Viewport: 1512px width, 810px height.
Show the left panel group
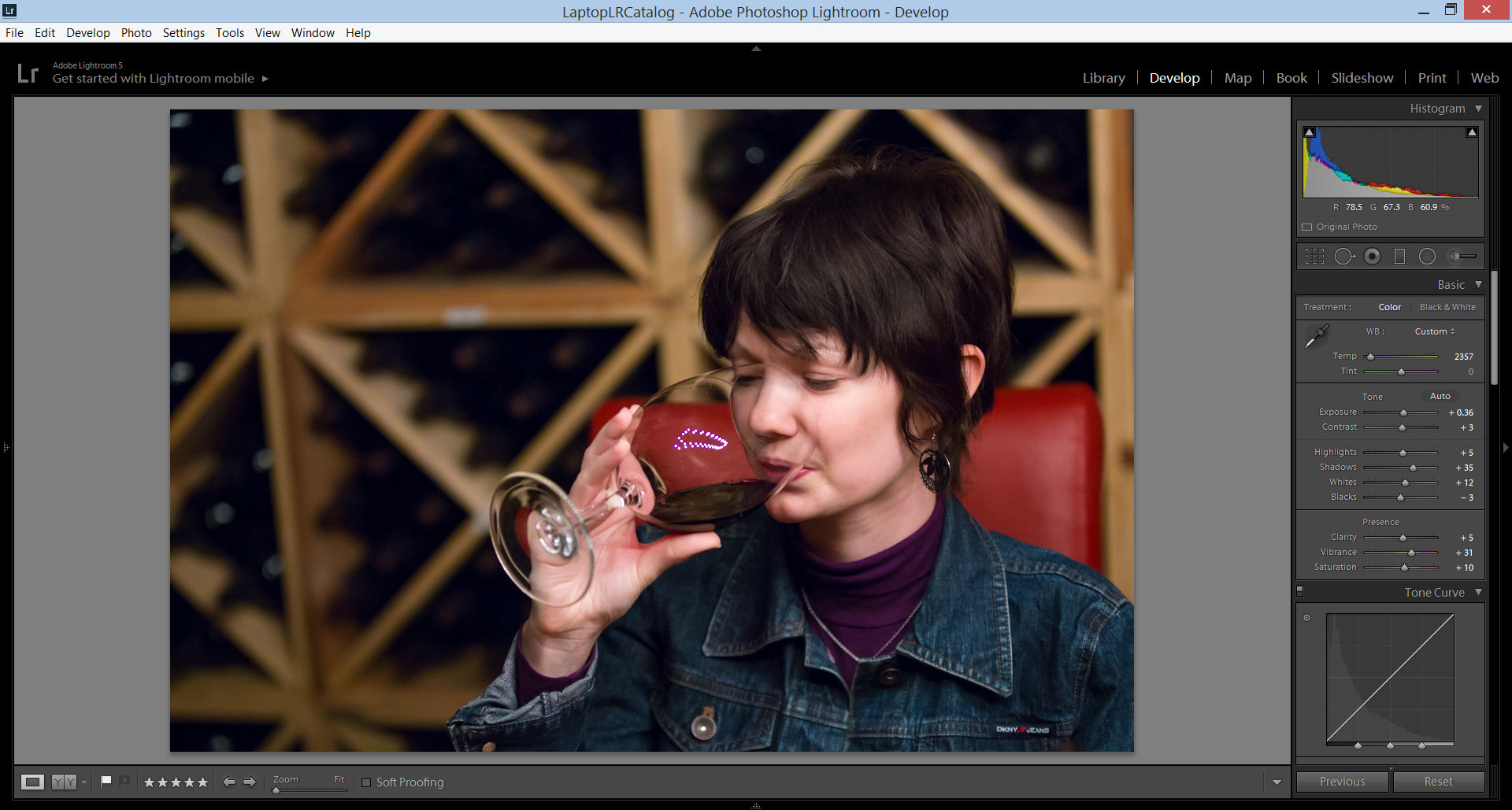tap(6, 447)
